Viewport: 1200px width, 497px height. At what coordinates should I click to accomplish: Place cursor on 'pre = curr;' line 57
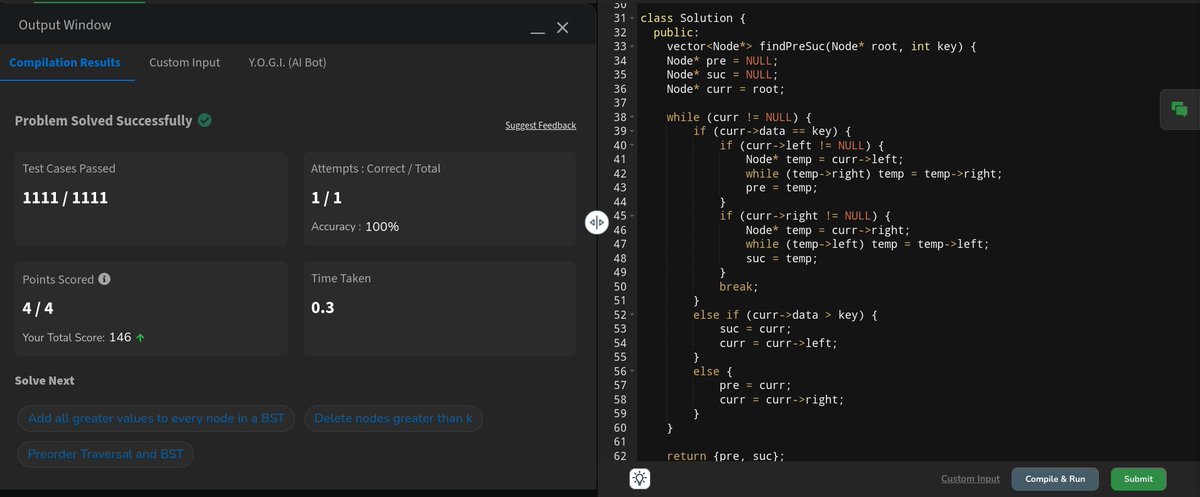coord(755,385)
